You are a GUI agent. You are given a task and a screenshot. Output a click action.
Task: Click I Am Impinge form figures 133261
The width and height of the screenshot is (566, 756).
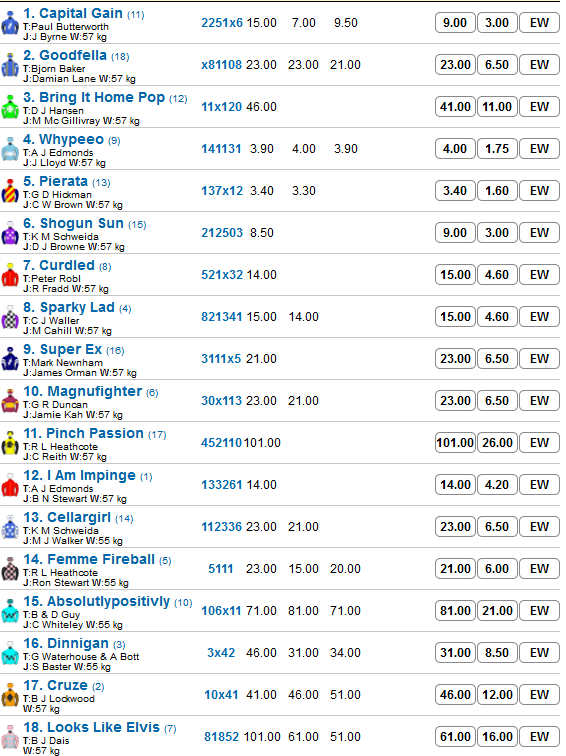pyautogui.click(x=221, y=485)
